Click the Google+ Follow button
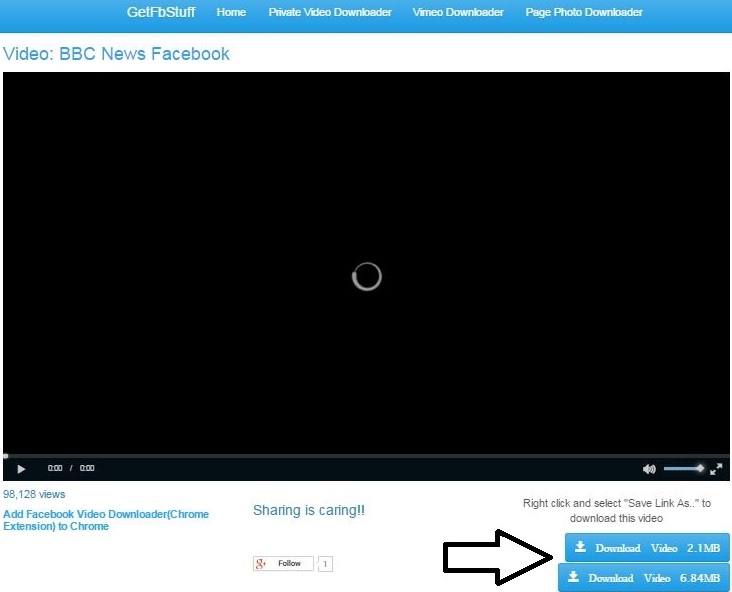732x592 pixels. point(289,564)
